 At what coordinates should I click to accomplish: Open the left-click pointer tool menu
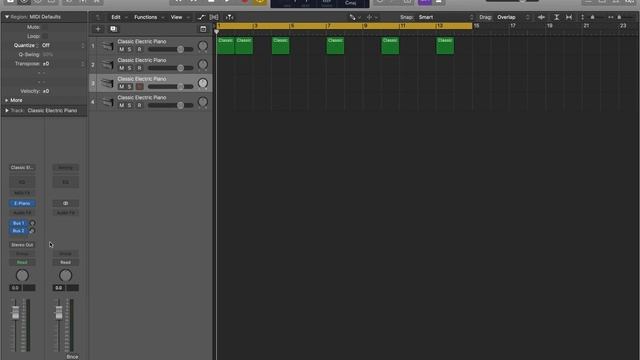coord(355,17)
